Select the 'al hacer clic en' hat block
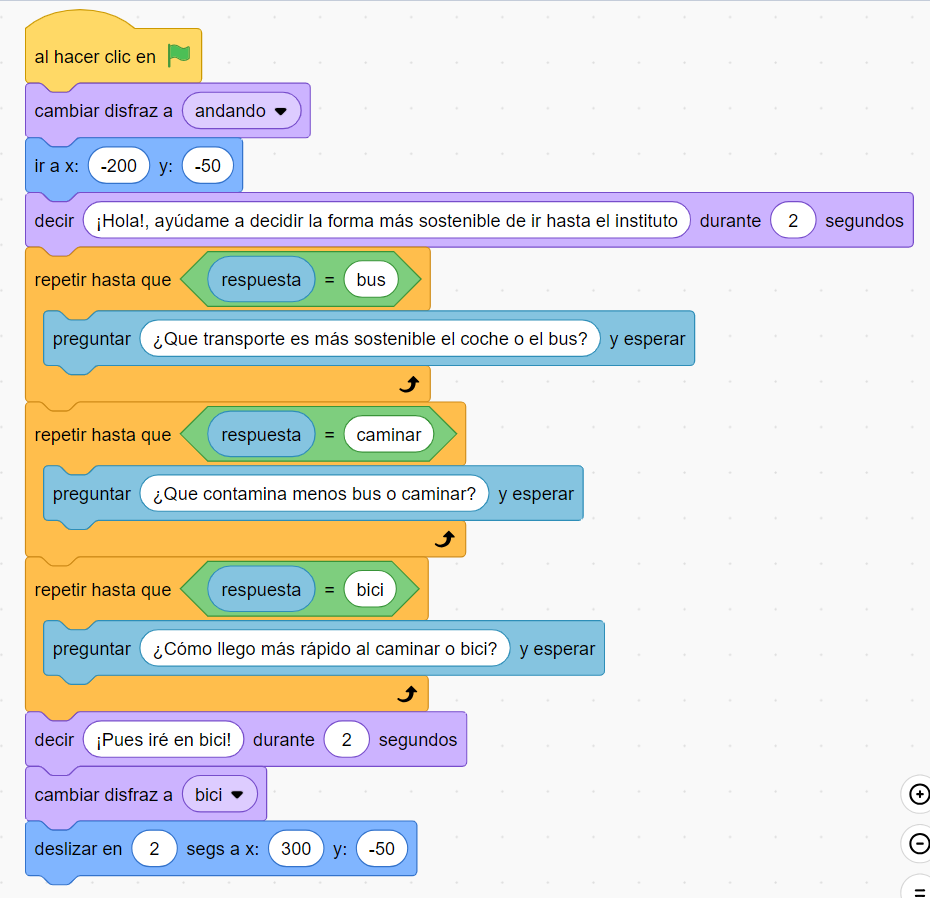This screenshot has height=898, width=930. tap(95, 57)
